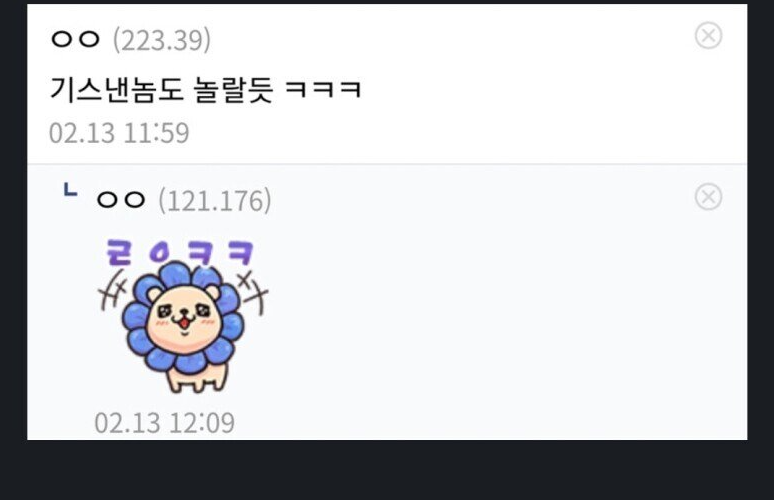Click the IP label (223.39)
Viewport: 774px width, 500px height.
coord(162,40)
